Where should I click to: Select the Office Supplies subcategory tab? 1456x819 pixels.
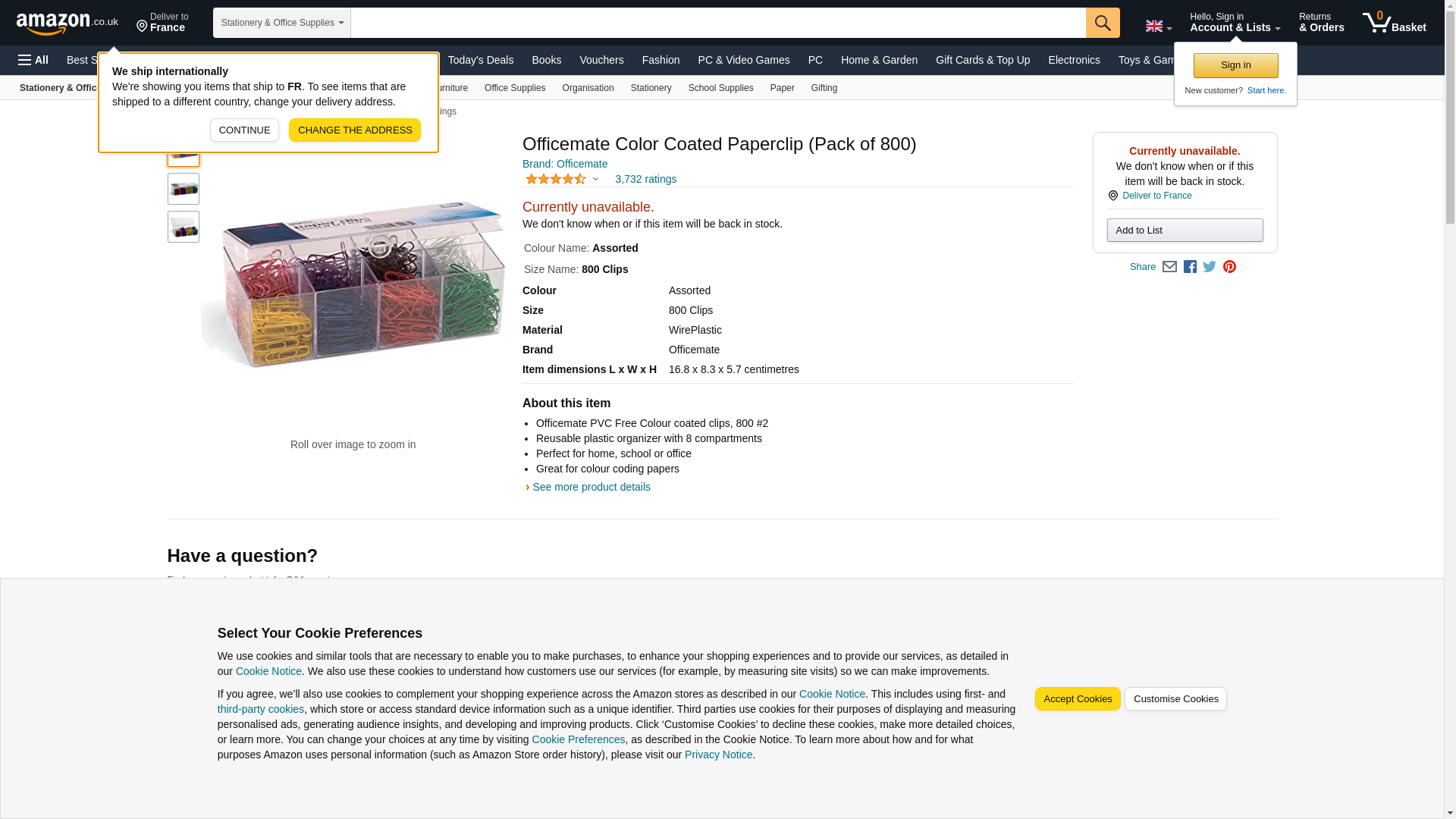click(514, 88)
